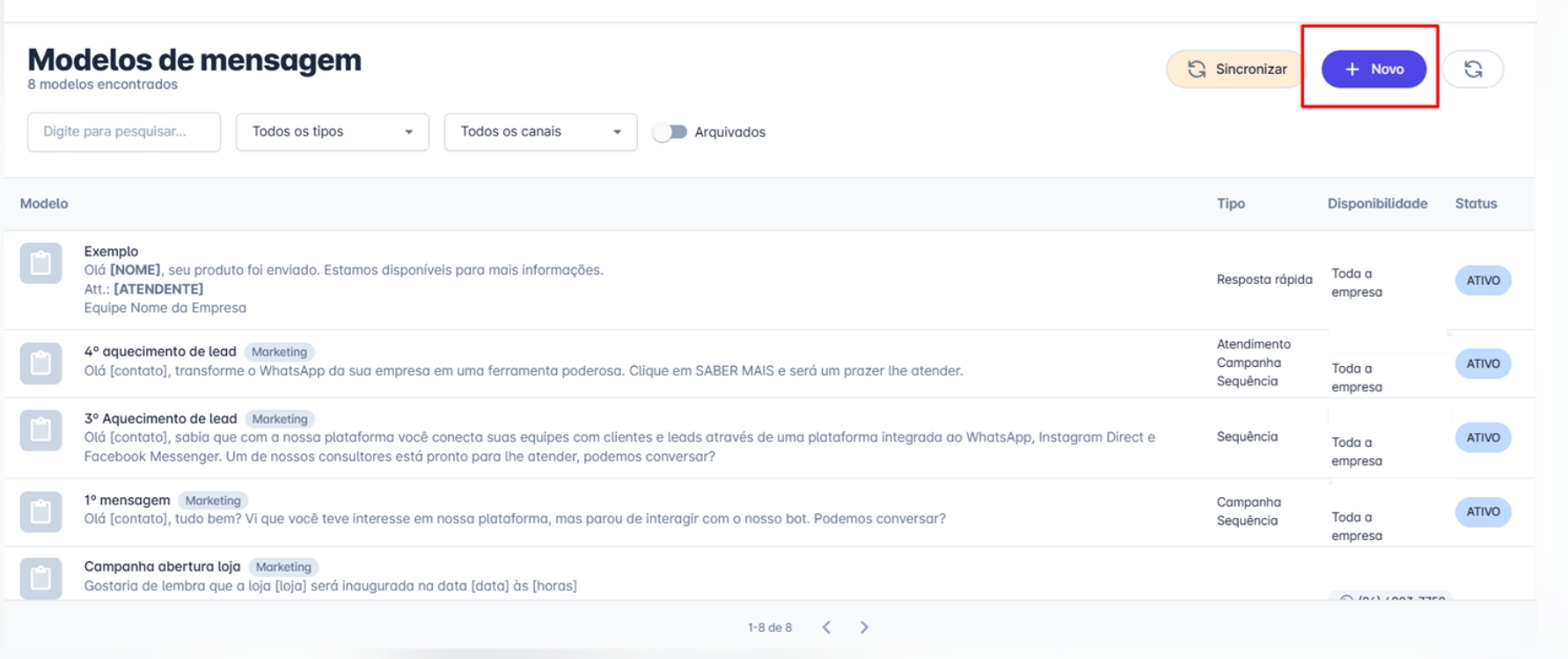Click Marketing tag on Campanha abertura loja
Screen dimensions: 1568x659
click(x=283, y=567)
